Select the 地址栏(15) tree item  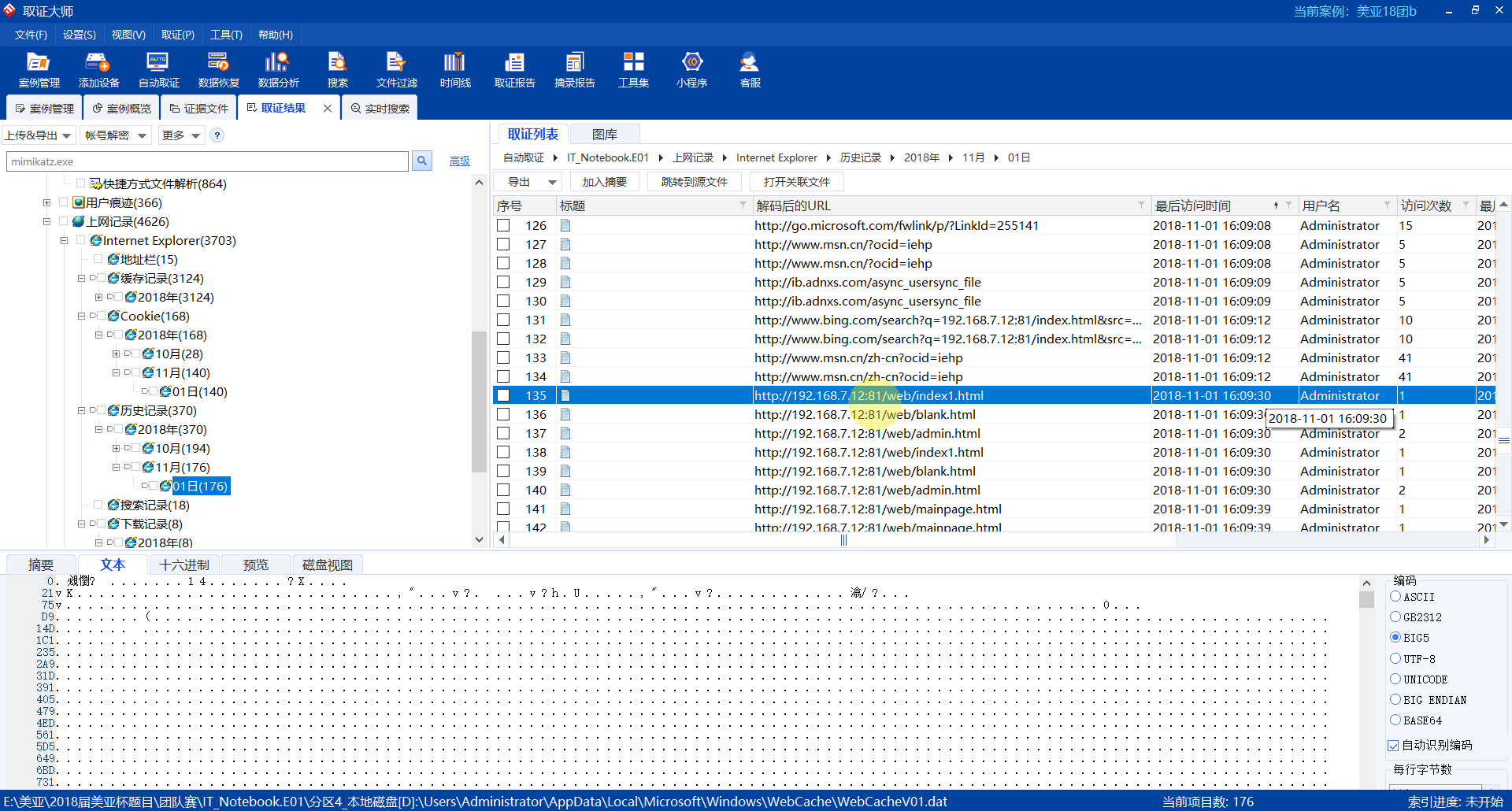pos(149,259)
